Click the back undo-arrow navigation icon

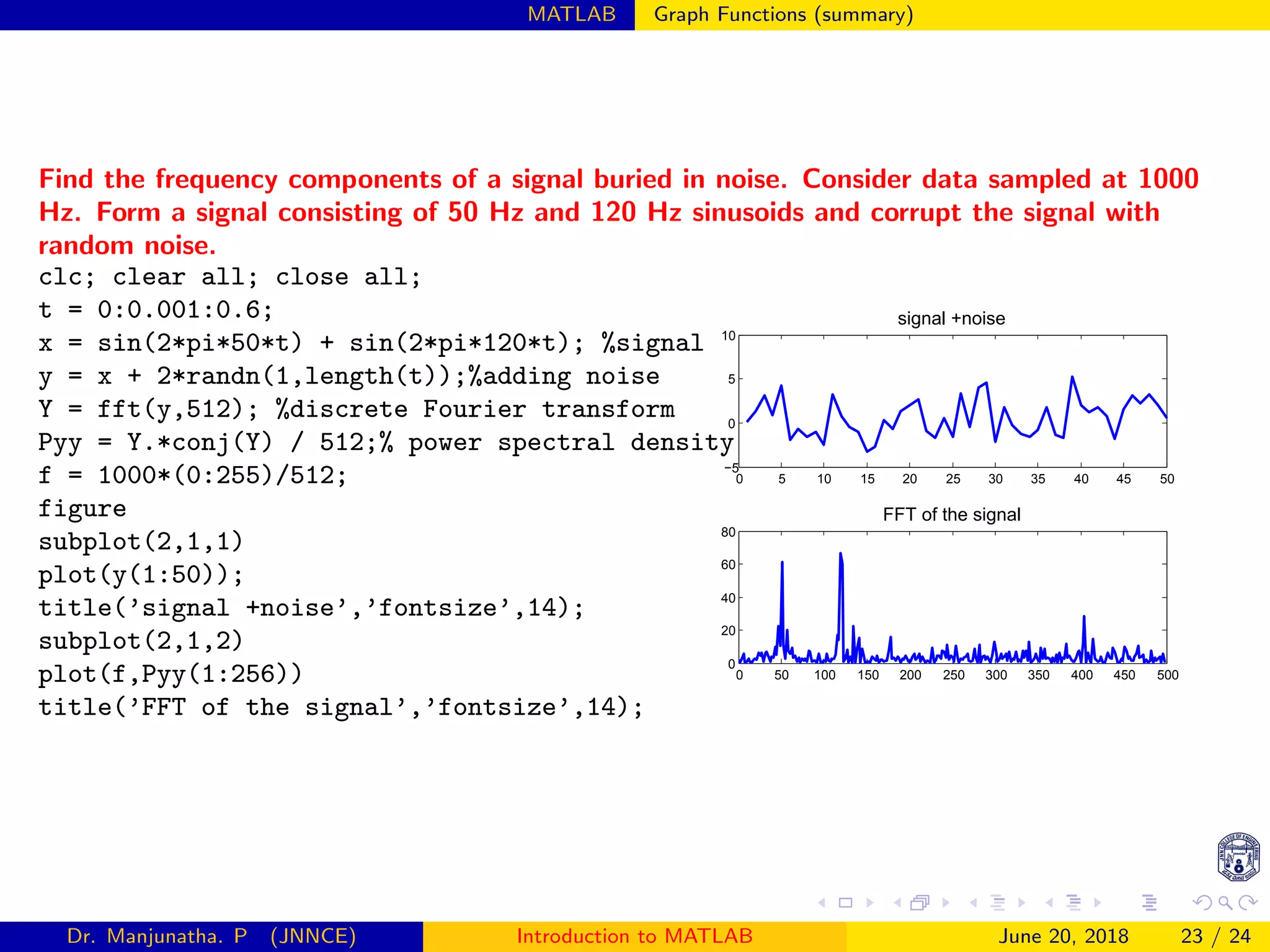(x=1202, y=903)
